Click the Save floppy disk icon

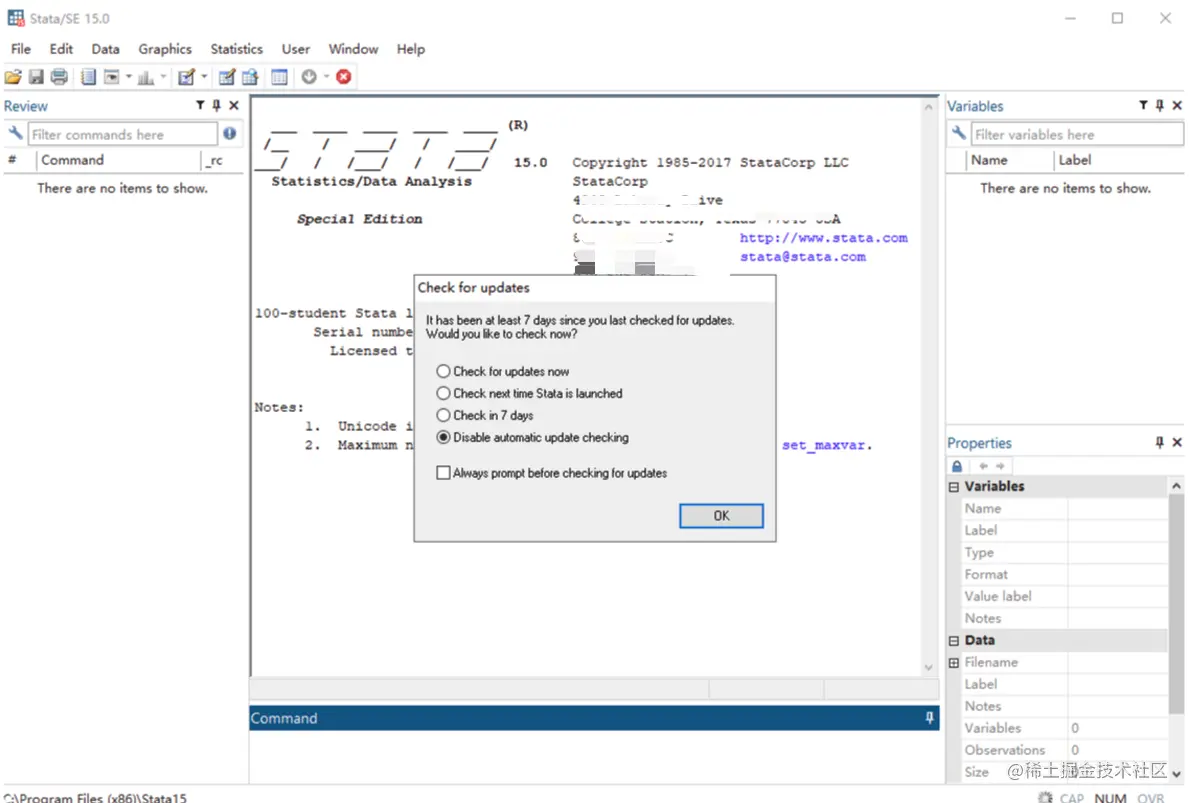coord(36,77)
